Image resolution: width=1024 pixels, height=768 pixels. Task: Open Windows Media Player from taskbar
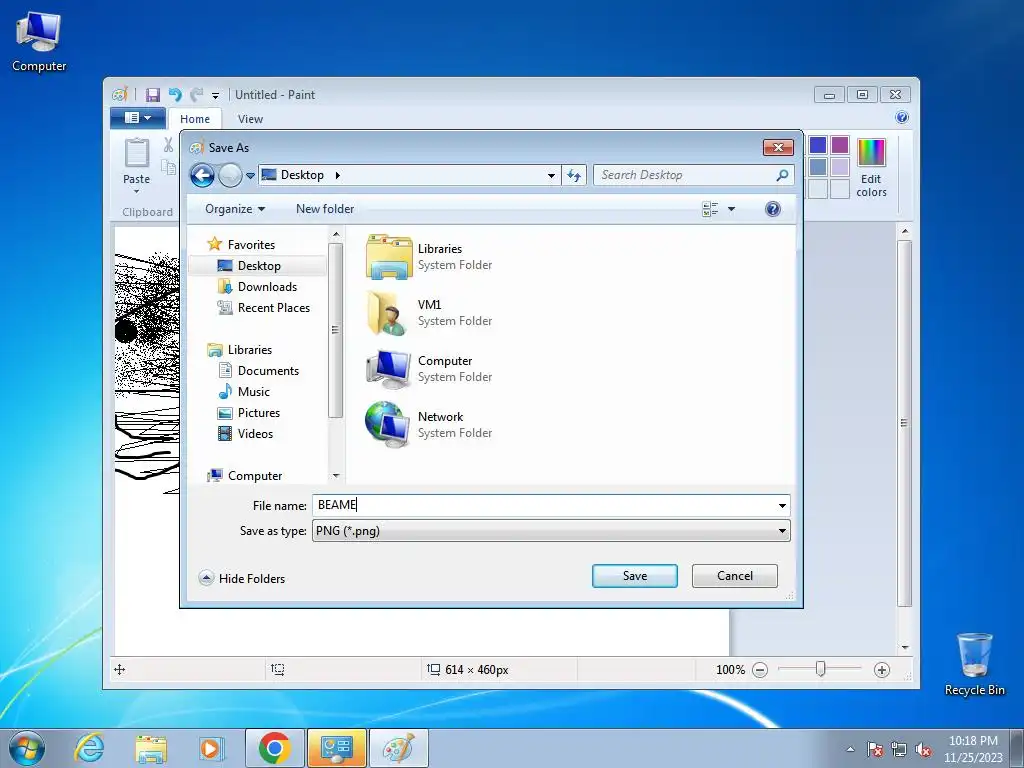tap(210, 748)
